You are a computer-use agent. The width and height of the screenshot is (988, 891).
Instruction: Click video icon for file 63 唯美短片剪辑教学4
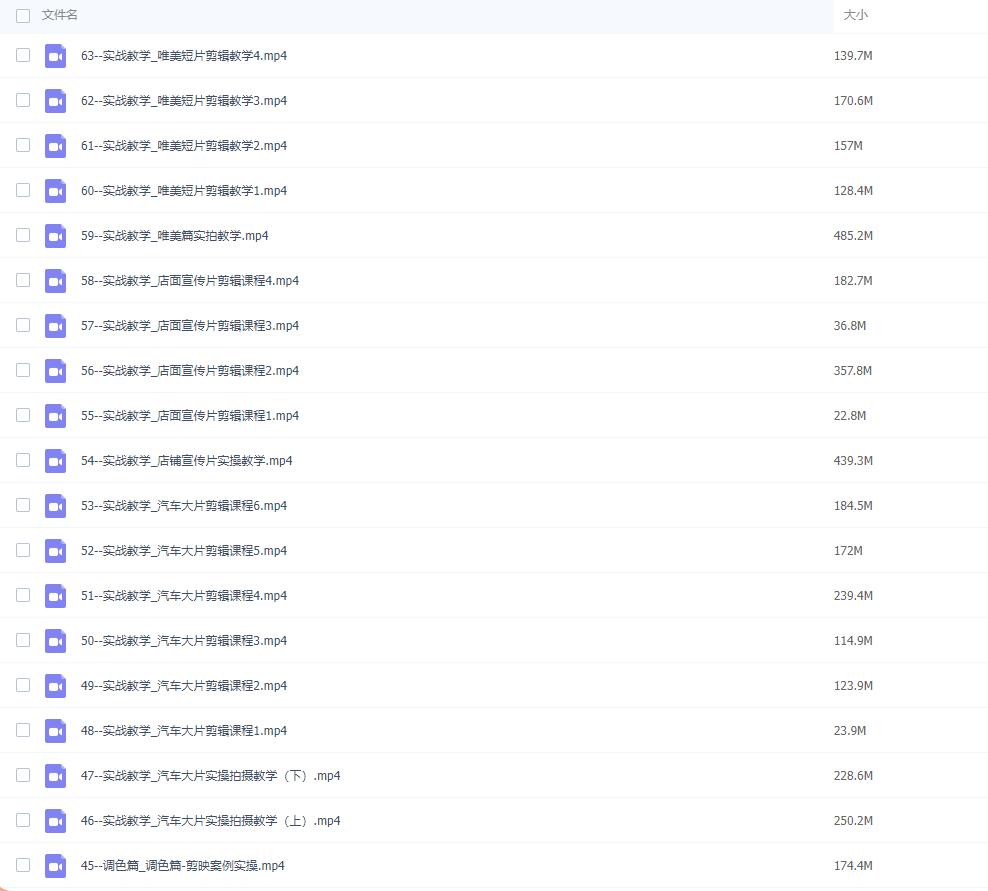coord(55,56)
